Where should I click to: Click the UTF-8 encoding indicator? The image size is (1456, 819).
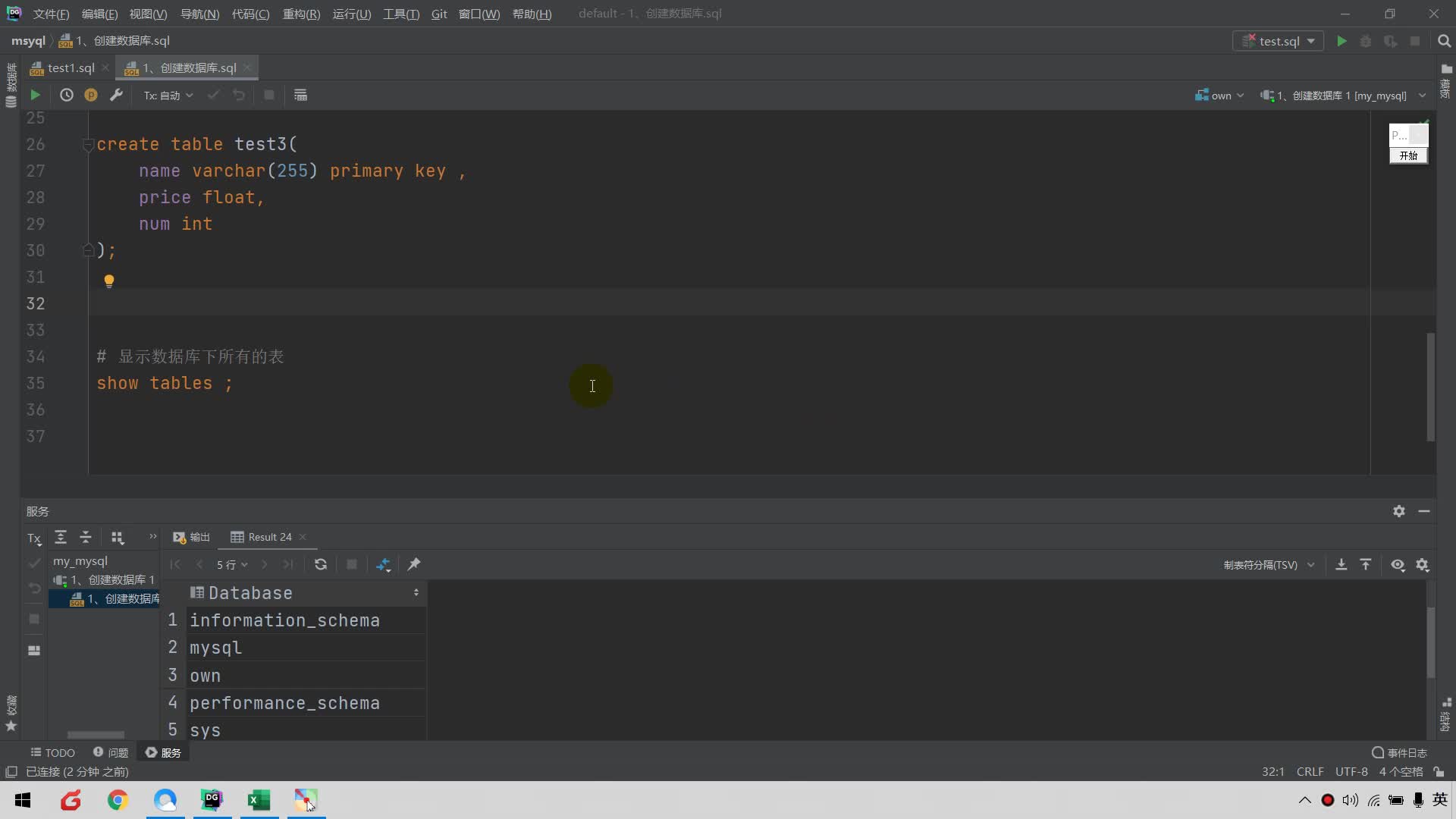coord(1351,771)
